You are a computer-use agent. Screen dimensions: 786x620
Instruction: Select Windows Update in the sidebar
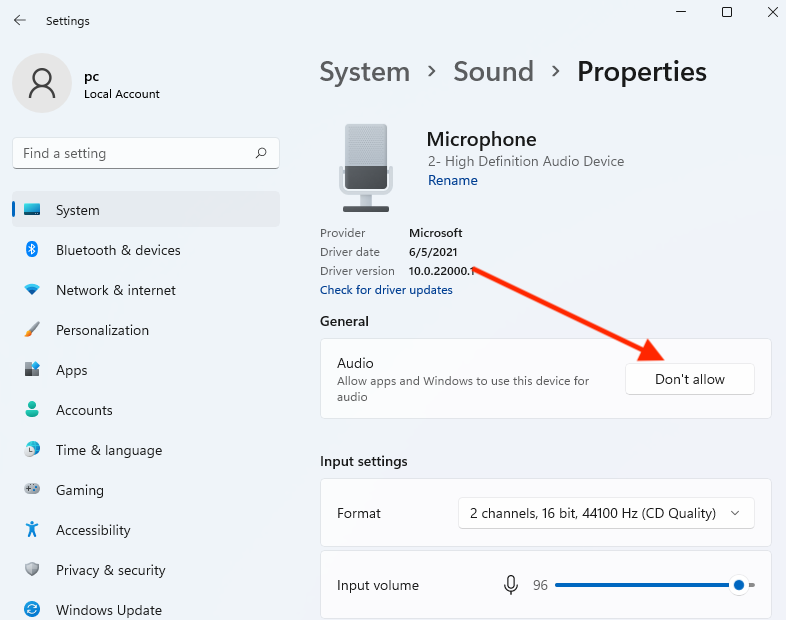point(108,610)
